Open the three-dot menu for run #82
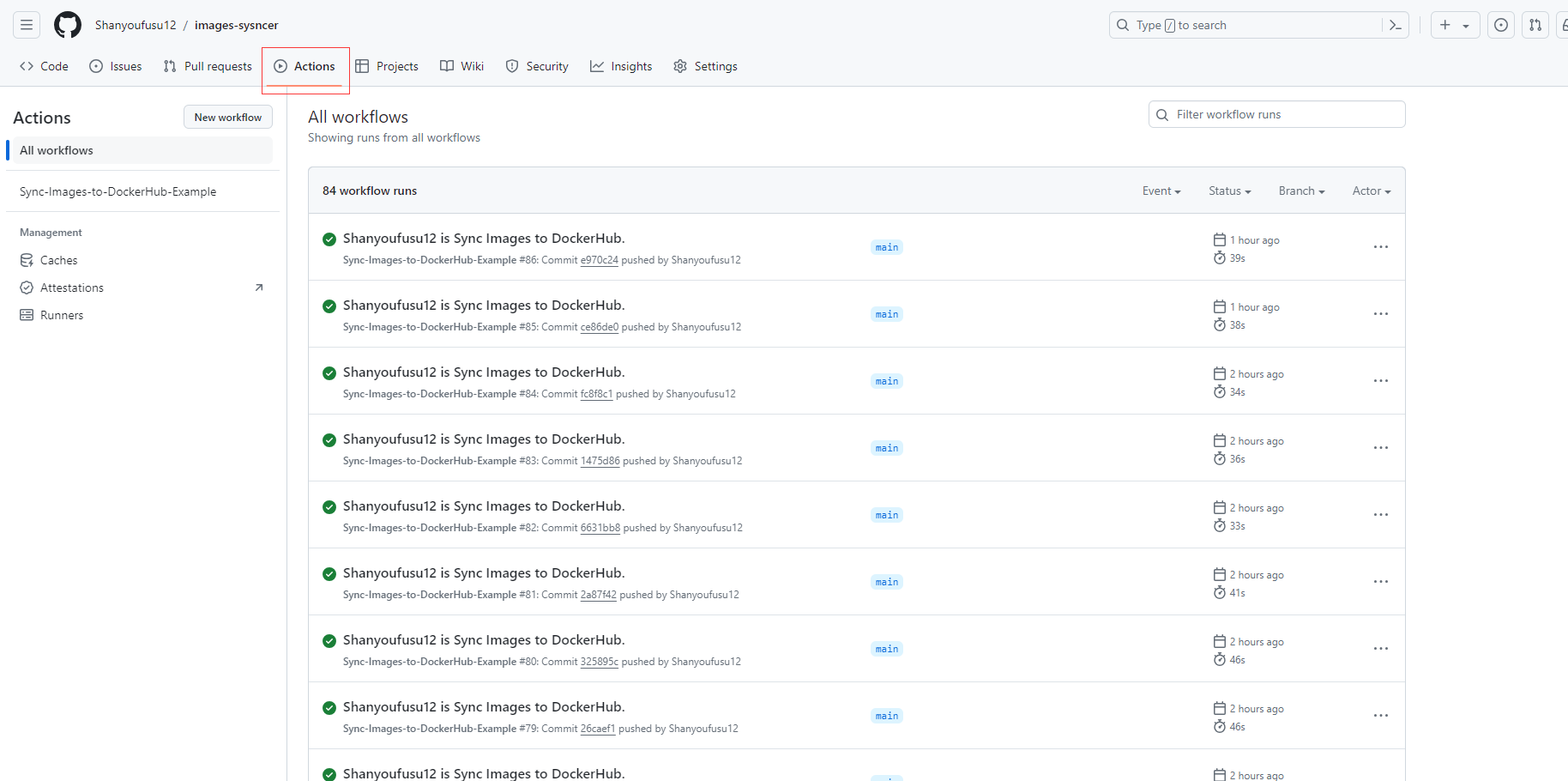This screenshot has width=1568, height=781. click(1381, 515)
